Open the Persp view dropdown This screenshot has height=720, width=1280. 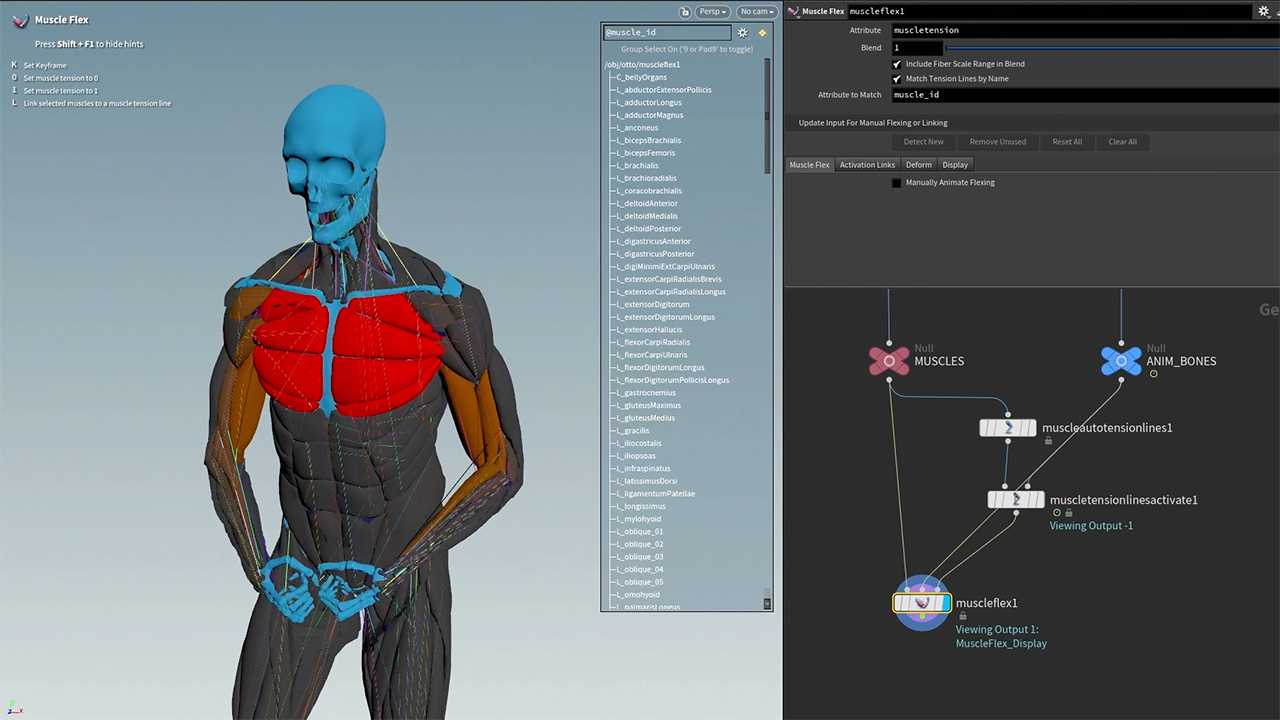pyautogui.click(x=713, y=12)
